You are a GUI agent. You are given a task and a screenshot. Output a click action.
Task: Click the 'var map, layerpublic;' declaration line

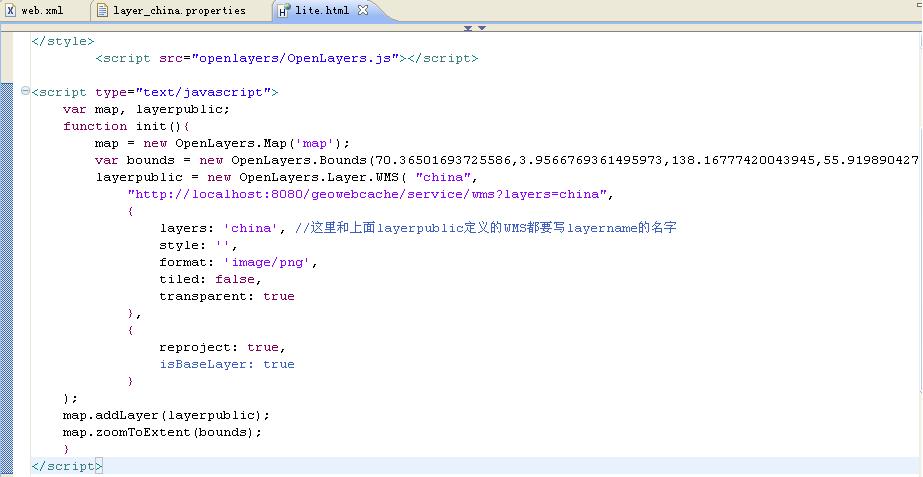pos(146,109)
